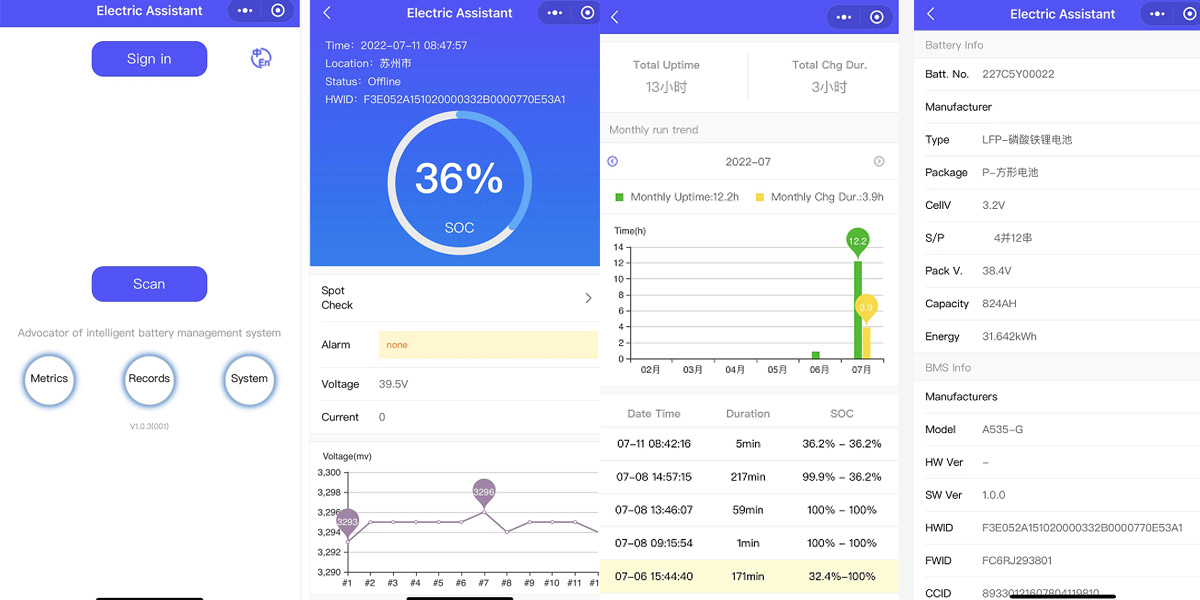Image resolution: width=1200 pixels, height=600 pixels.
Task: Tap the yellow 3.9 charge duration marker
Action: click(866, 307)
